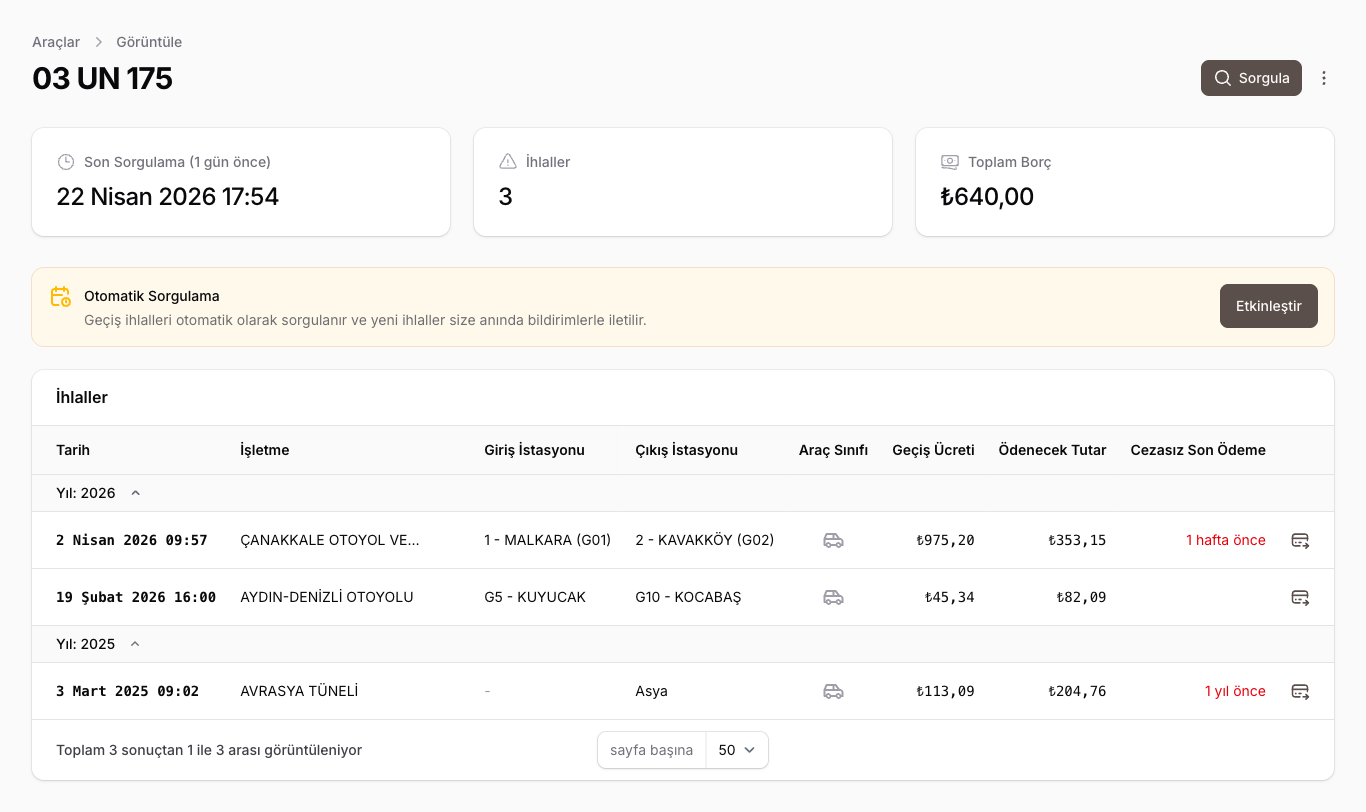Click car icon in Aydın-Denizli Otoyolu row
This screenshot has width=1366, height=812.
833,597
